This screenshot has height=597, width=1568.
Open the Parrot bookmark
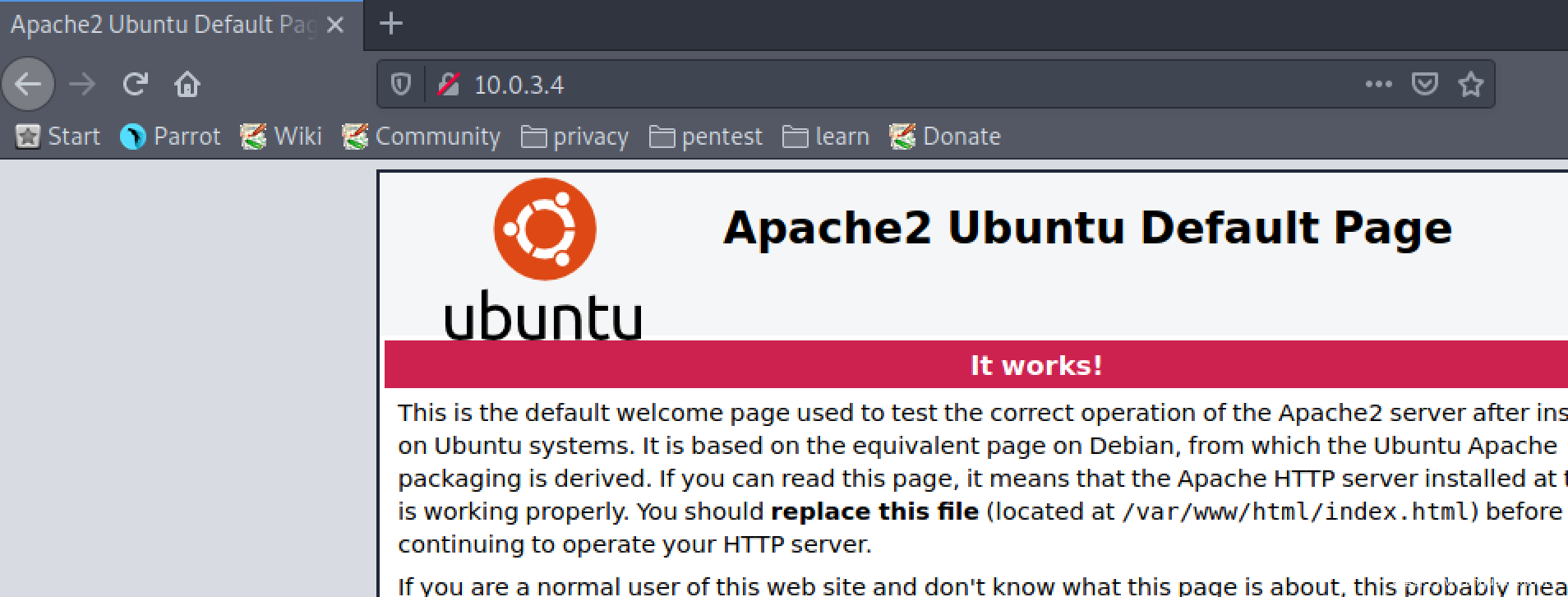click(171, 137)
